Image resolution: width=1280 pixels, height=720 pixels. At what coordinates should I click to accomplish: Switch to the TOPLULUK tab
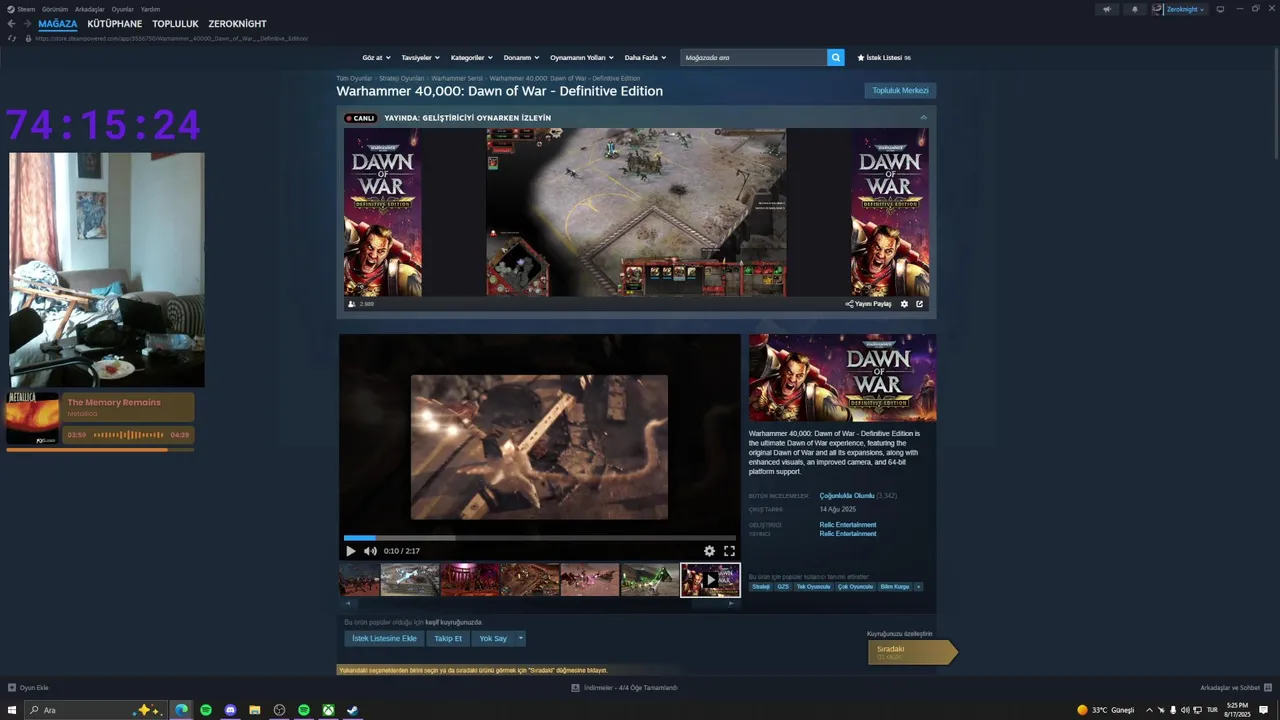pos(175,24)
